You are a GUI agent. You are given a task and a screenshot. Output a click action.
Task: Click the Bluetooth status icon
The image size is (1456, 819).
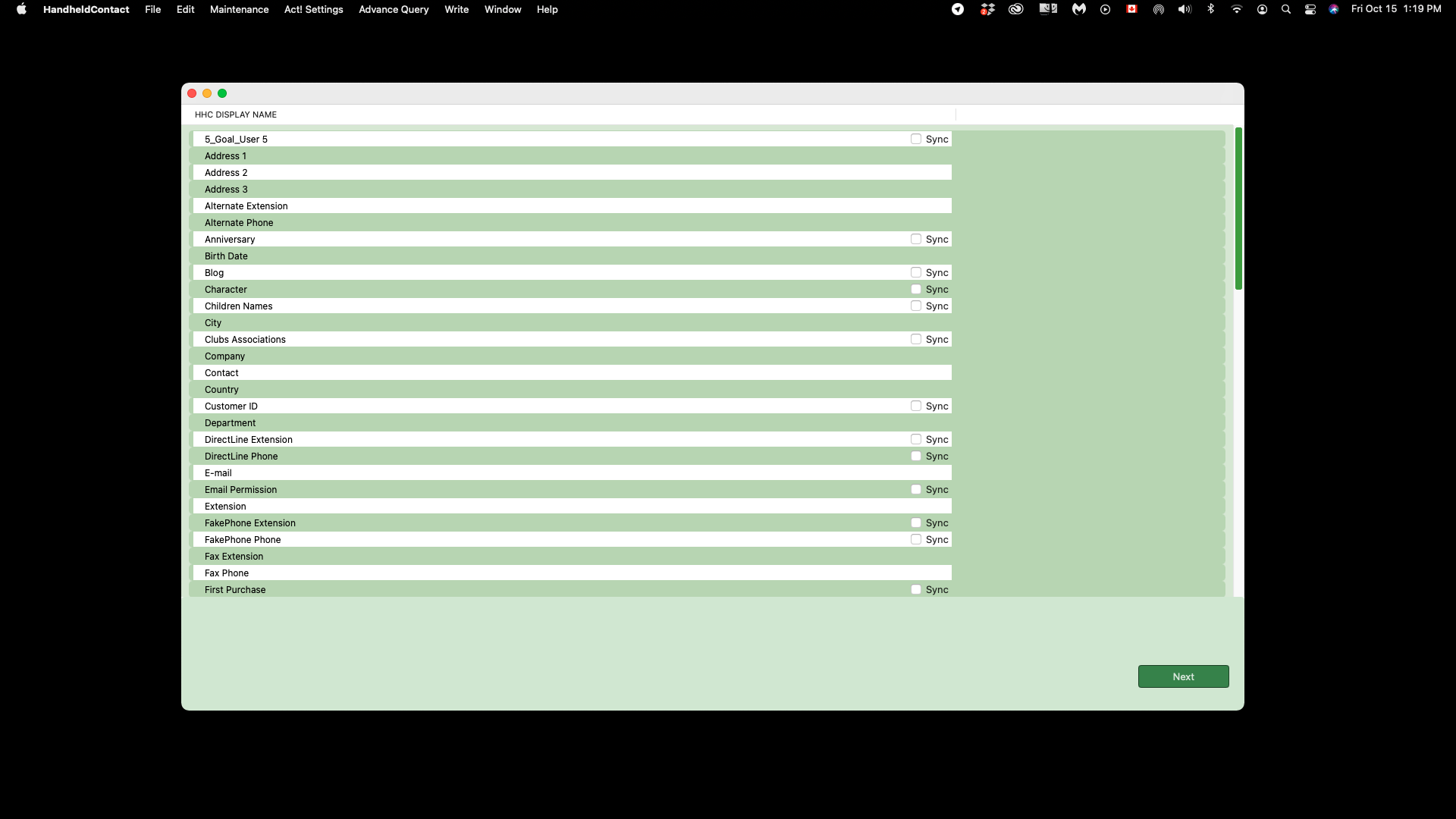pyautogui.click(x=1211, y=9)
